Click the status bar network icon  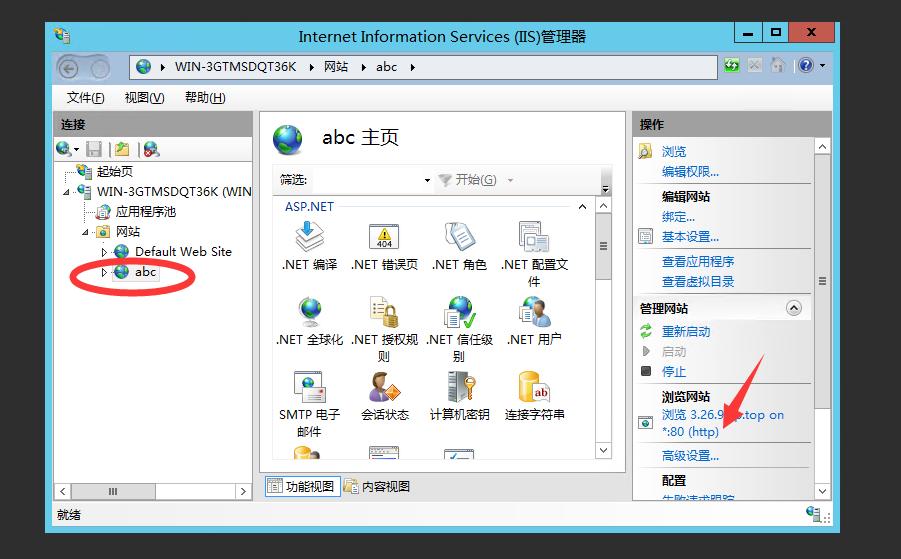pyautogui.click(x=814, y=514)
